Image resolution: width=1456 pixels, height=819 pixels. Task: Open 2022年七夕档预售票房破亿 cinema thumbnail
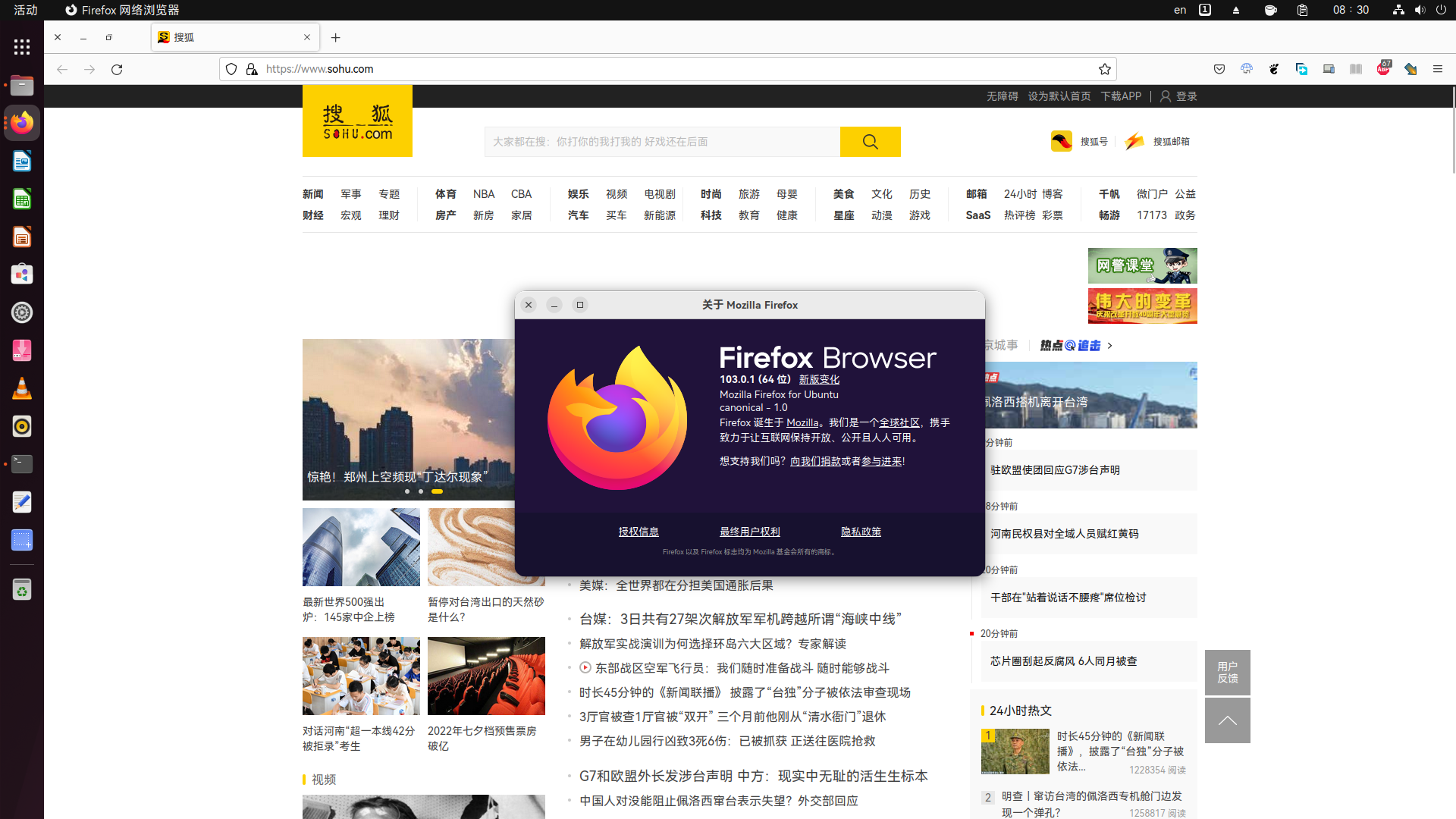(x=486, y=676)
